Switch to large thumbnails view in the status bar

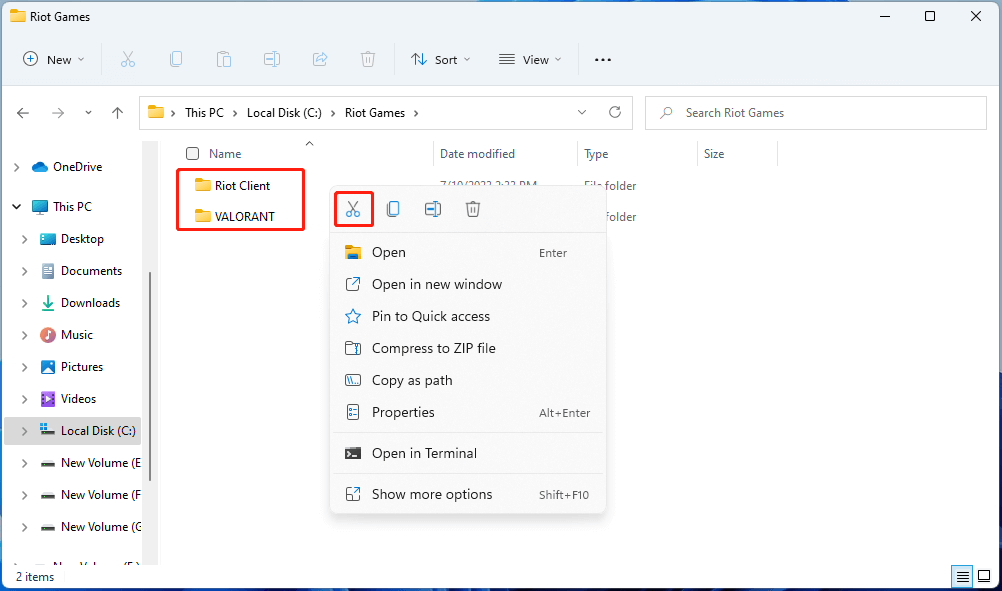[x=984, y=576]
